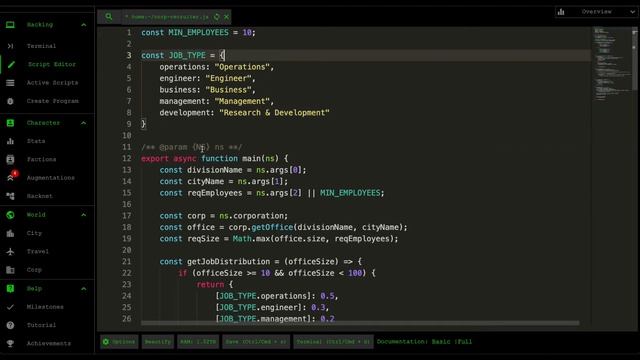Open the Active Scripts sidebar item
Screen dimensions: 640x360
point(52,83)
